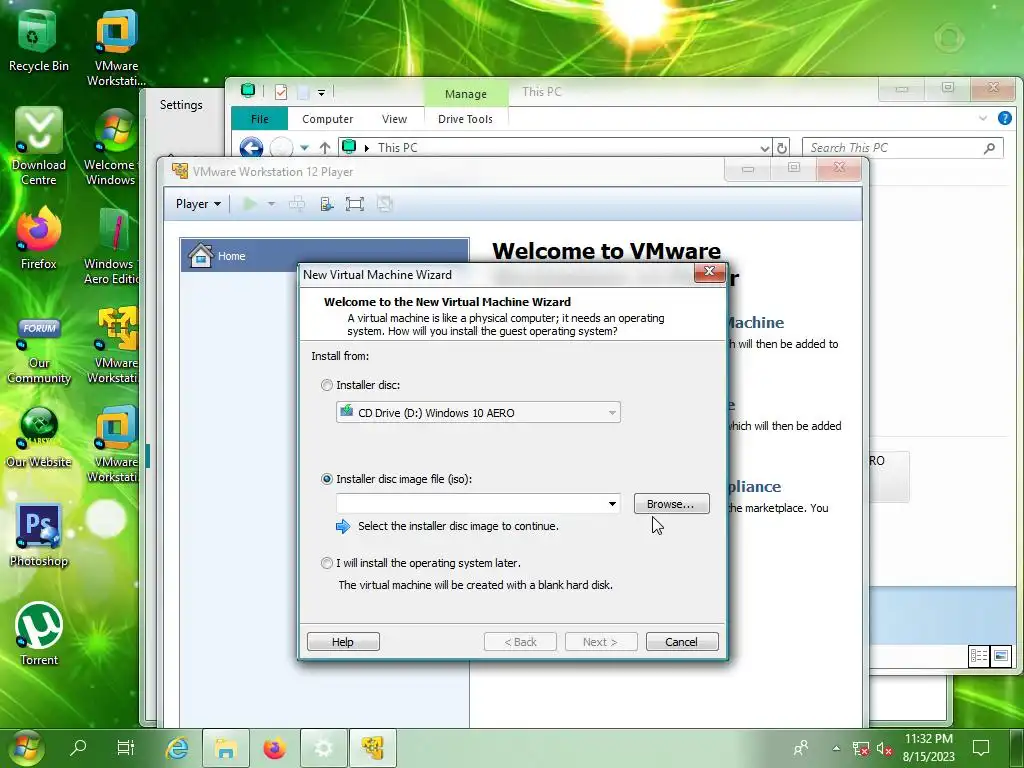This screenshot has height=768, width=1024.
Task: Click the full screen mode icon in VMware toolbar
Action: (x=355, y=204)
